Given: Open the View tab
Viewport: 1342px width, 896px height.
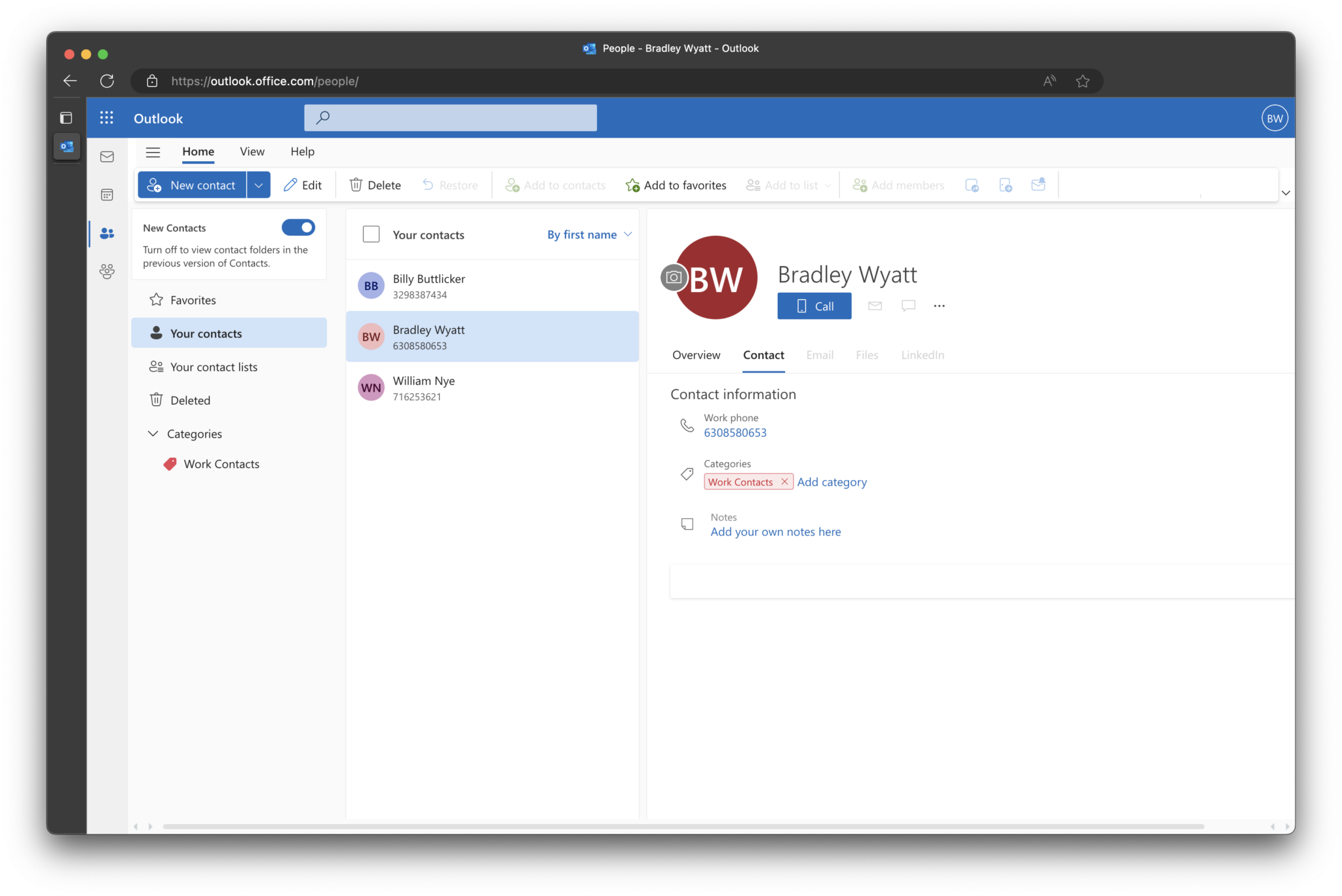Looking at the screenshot, I should pyautogui.click(x=252, y=151).
